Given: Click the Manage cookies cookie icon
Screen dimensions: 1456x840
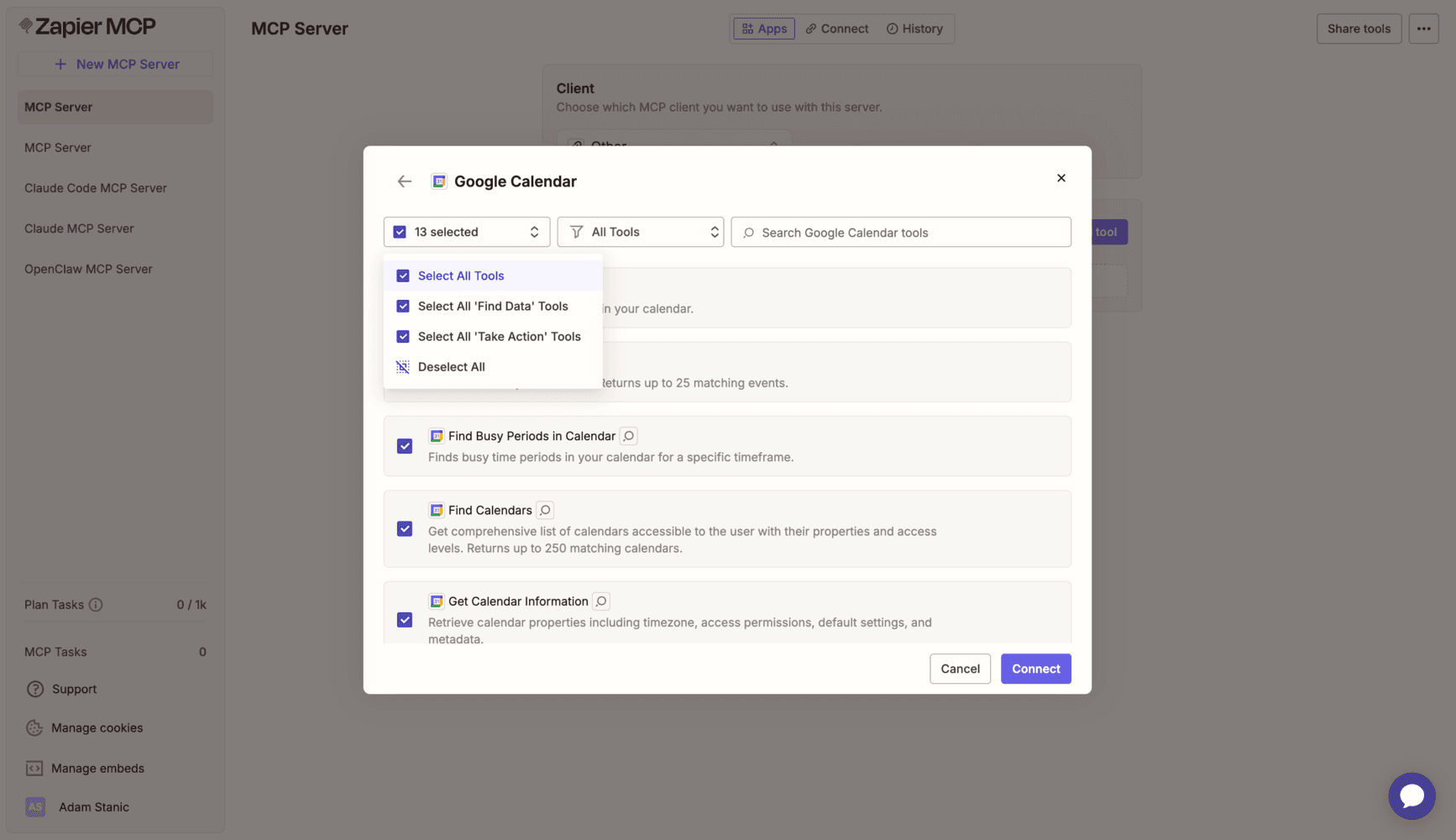Looking at the screenshot, I should coord(34,728).
